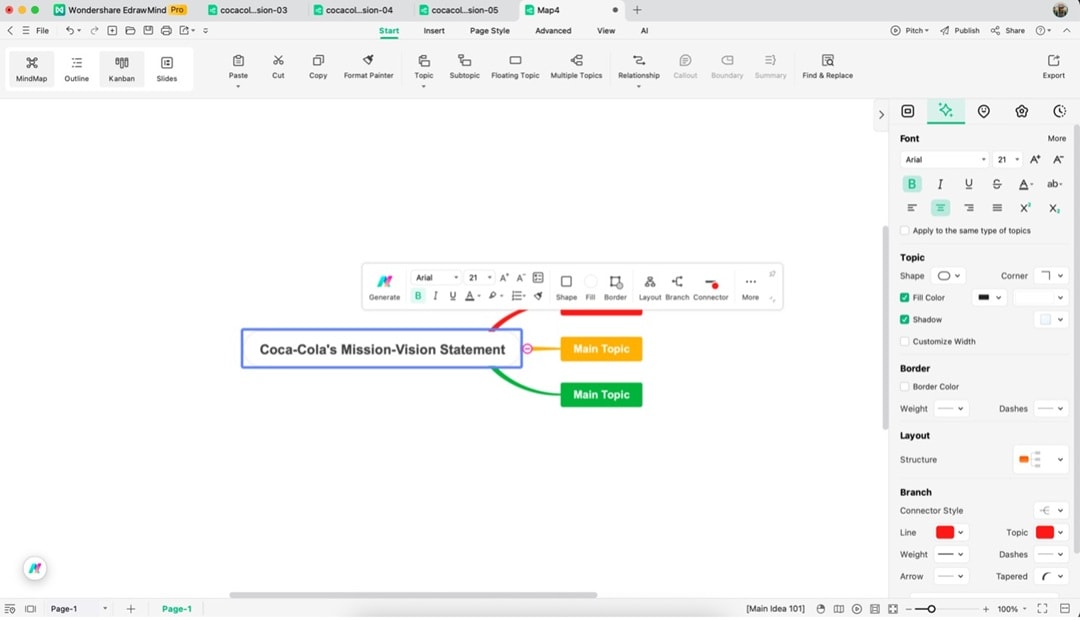Collapse the right side panel arrow

[881, 114]
